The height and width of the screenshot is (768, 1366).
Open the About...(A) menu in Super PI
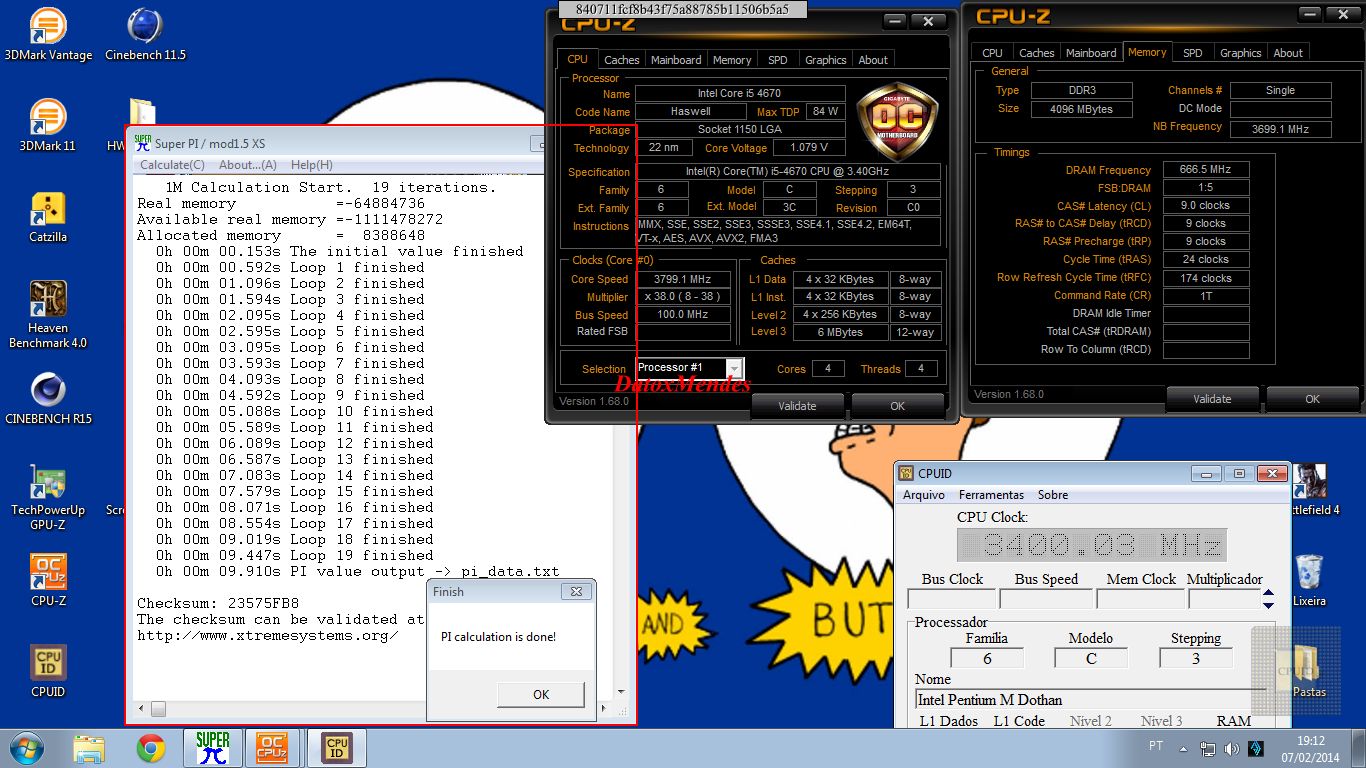248,165
